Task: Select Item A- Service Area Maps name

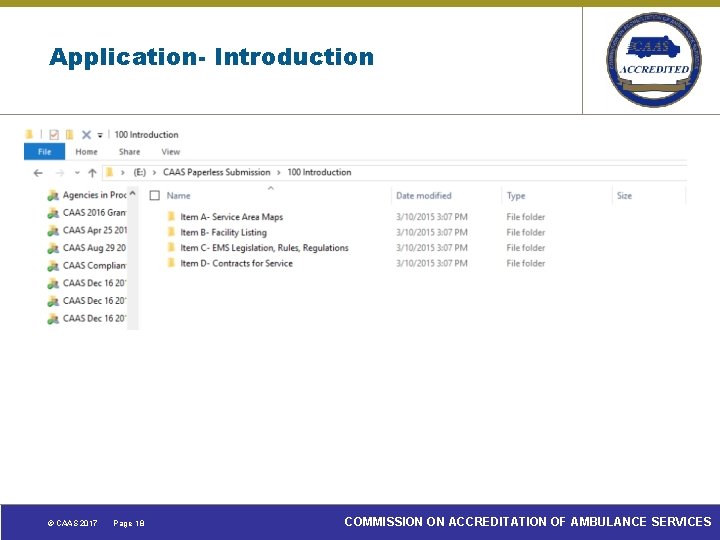Action: coord(231,217)
